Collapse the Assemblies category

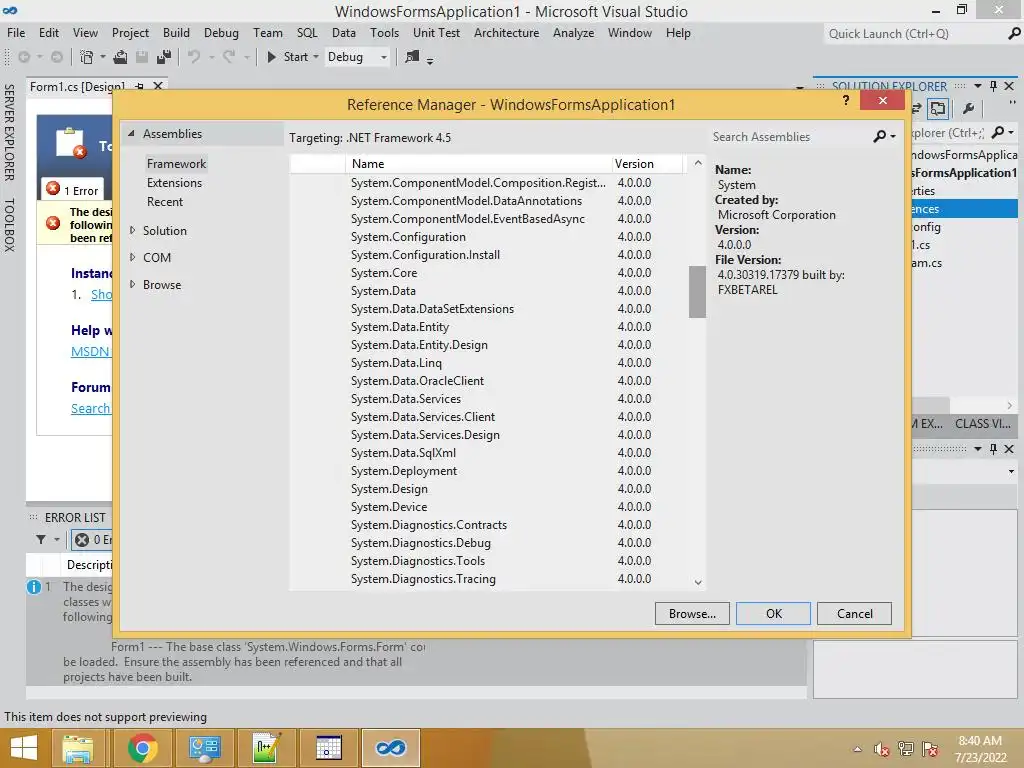click(131, 133)
